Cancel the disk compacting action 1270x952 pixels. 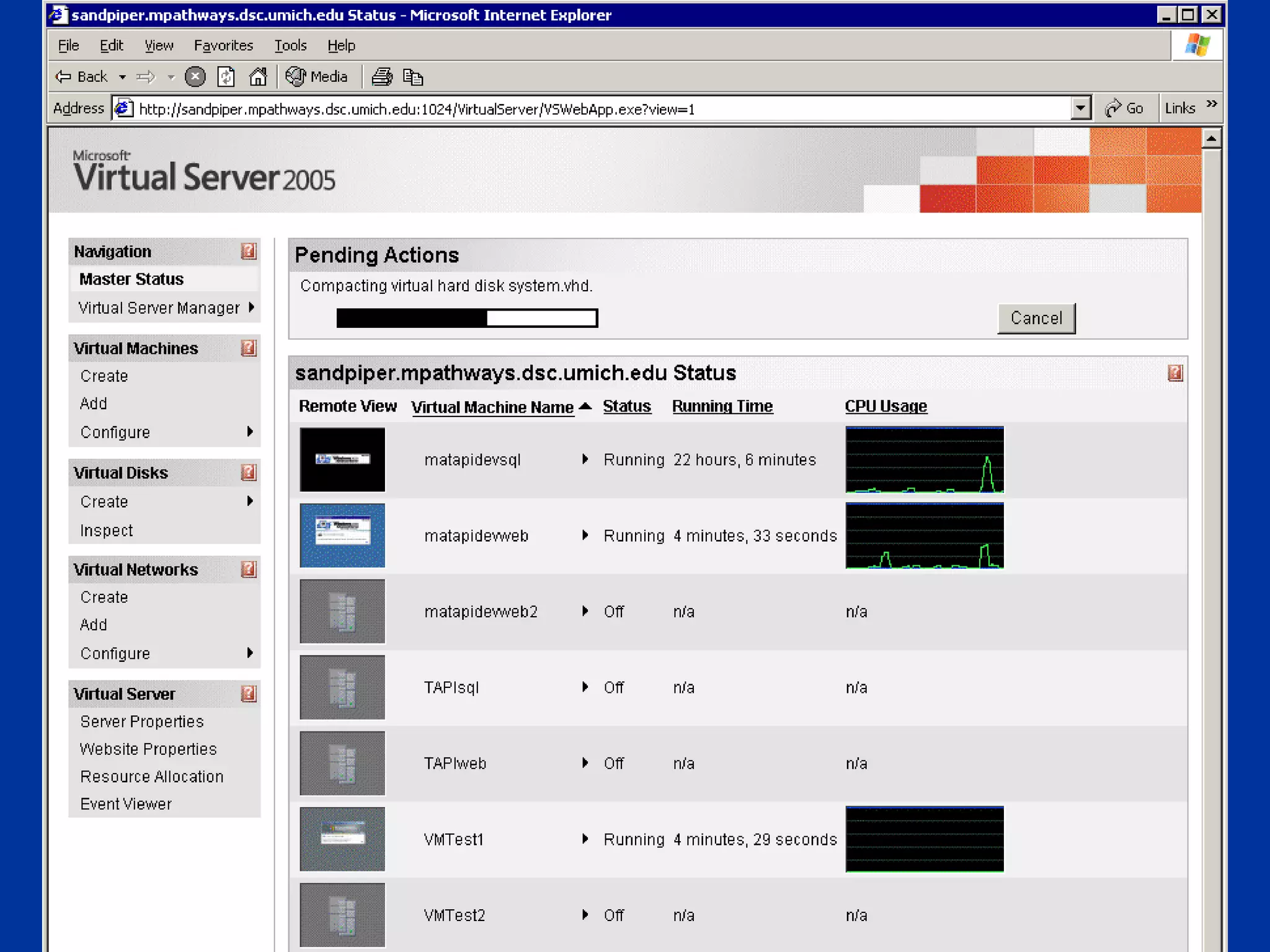(1036, 319)
